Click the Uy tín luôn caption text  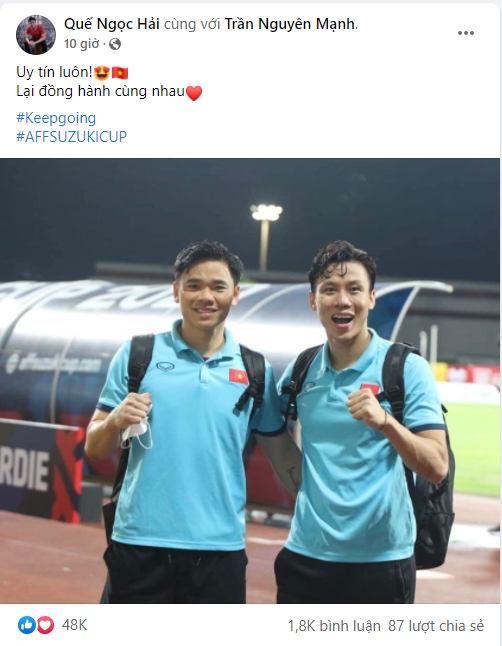(x=54, y=73)
